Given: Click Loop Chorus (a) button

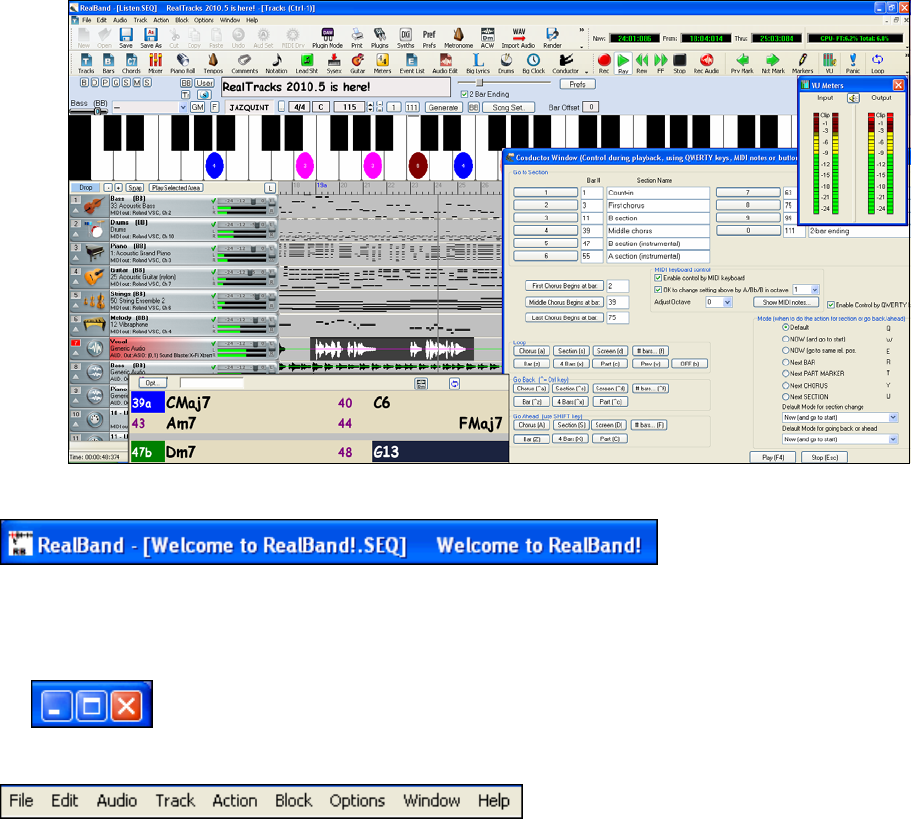Looking at the screenshot, I should (x=531, y=351).
